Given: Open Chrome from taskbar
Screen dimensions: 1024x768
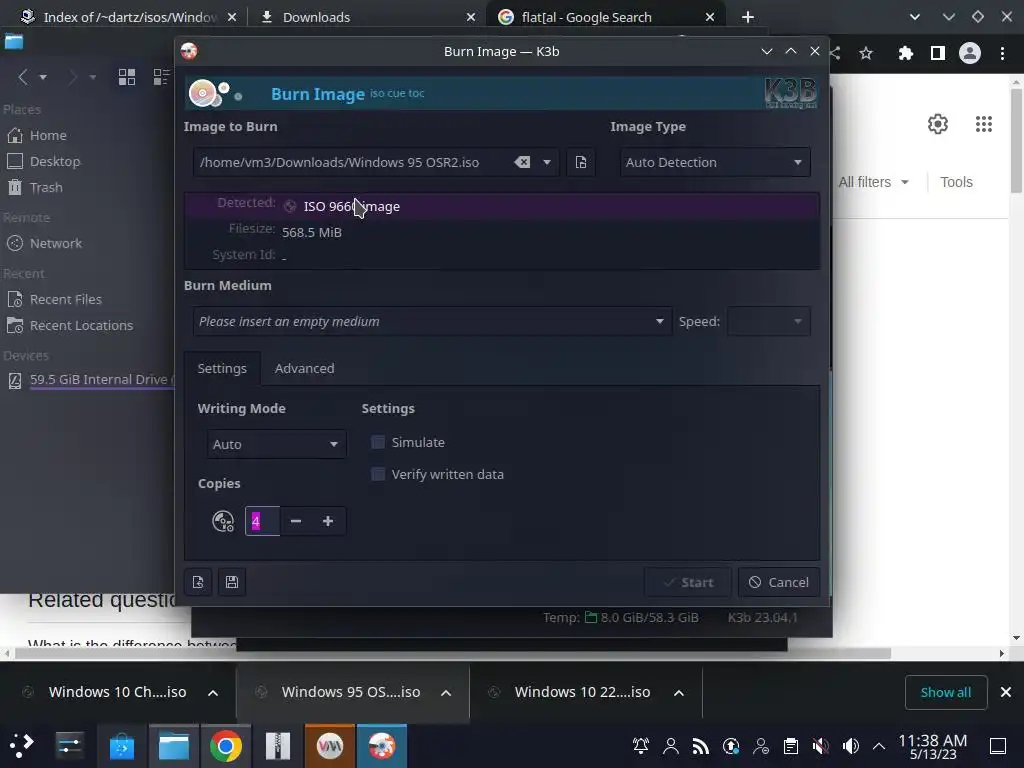Looking at the screenshot, I should pyautogui.click(x=225, y=746).
